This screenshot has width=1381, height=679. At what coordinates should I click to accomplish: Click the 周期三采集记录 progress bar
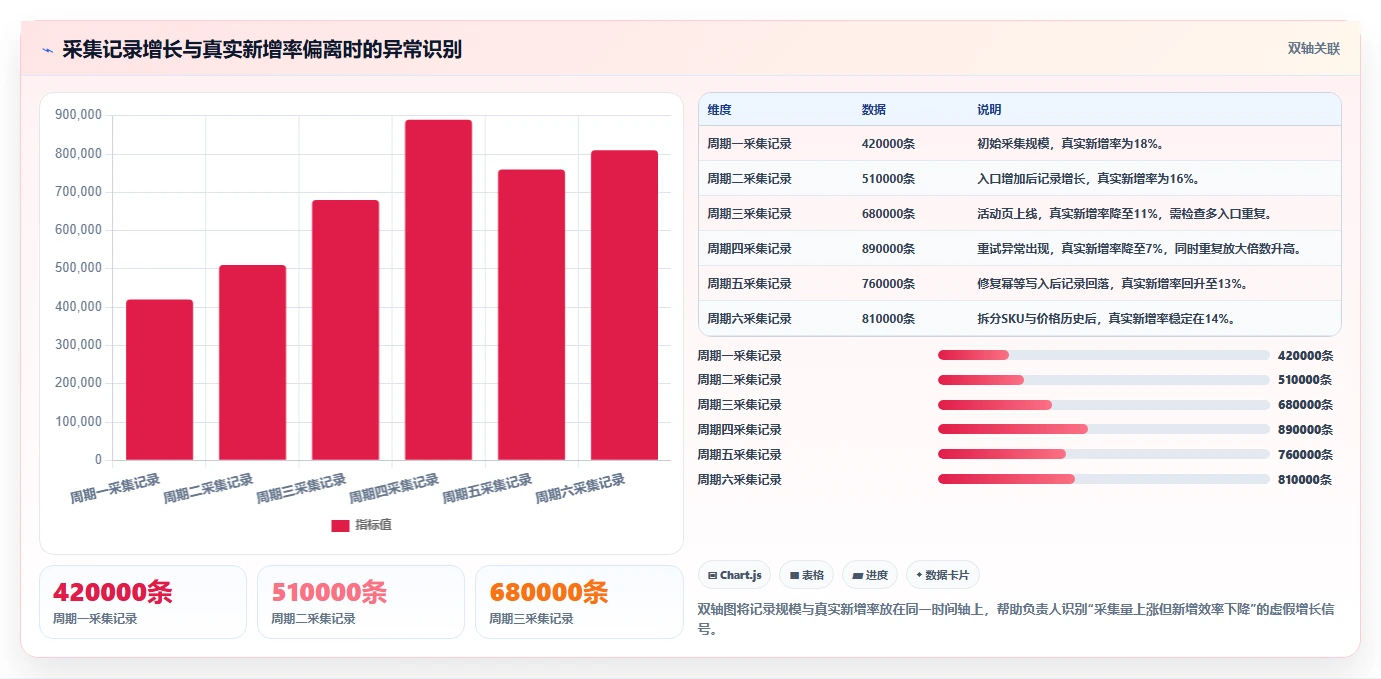point(1103,405)
